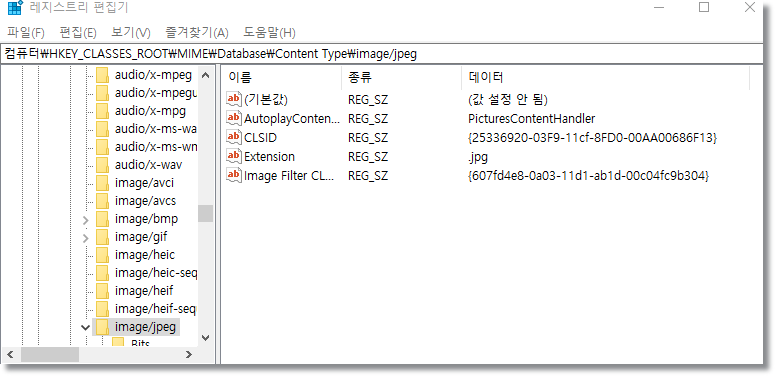Select the image/jpeg key label
Viewport: 775px width, 376px height.
point(145,327)
